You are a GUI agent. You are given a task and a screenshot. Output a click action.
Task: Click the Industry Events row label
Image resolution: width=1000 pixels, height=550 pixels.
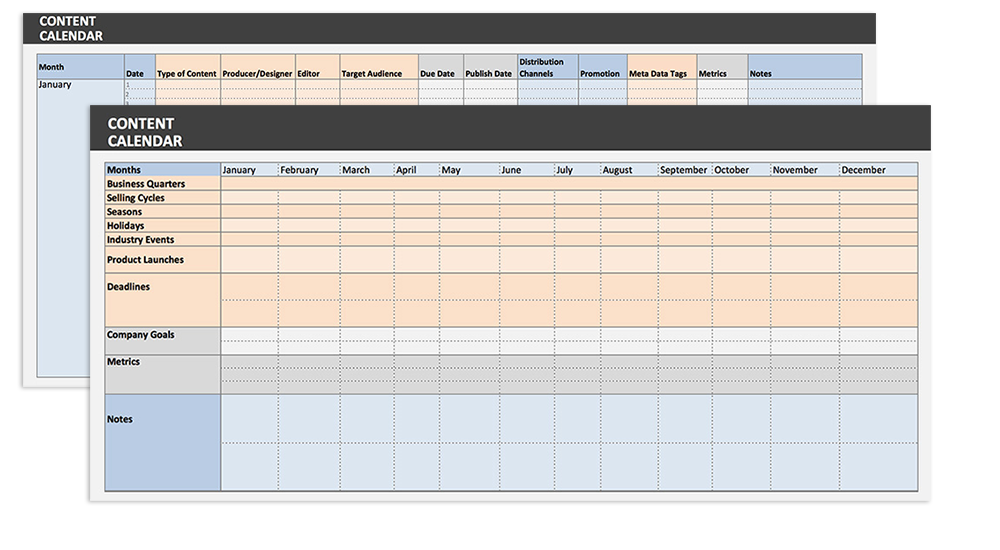tap(163, 240)
